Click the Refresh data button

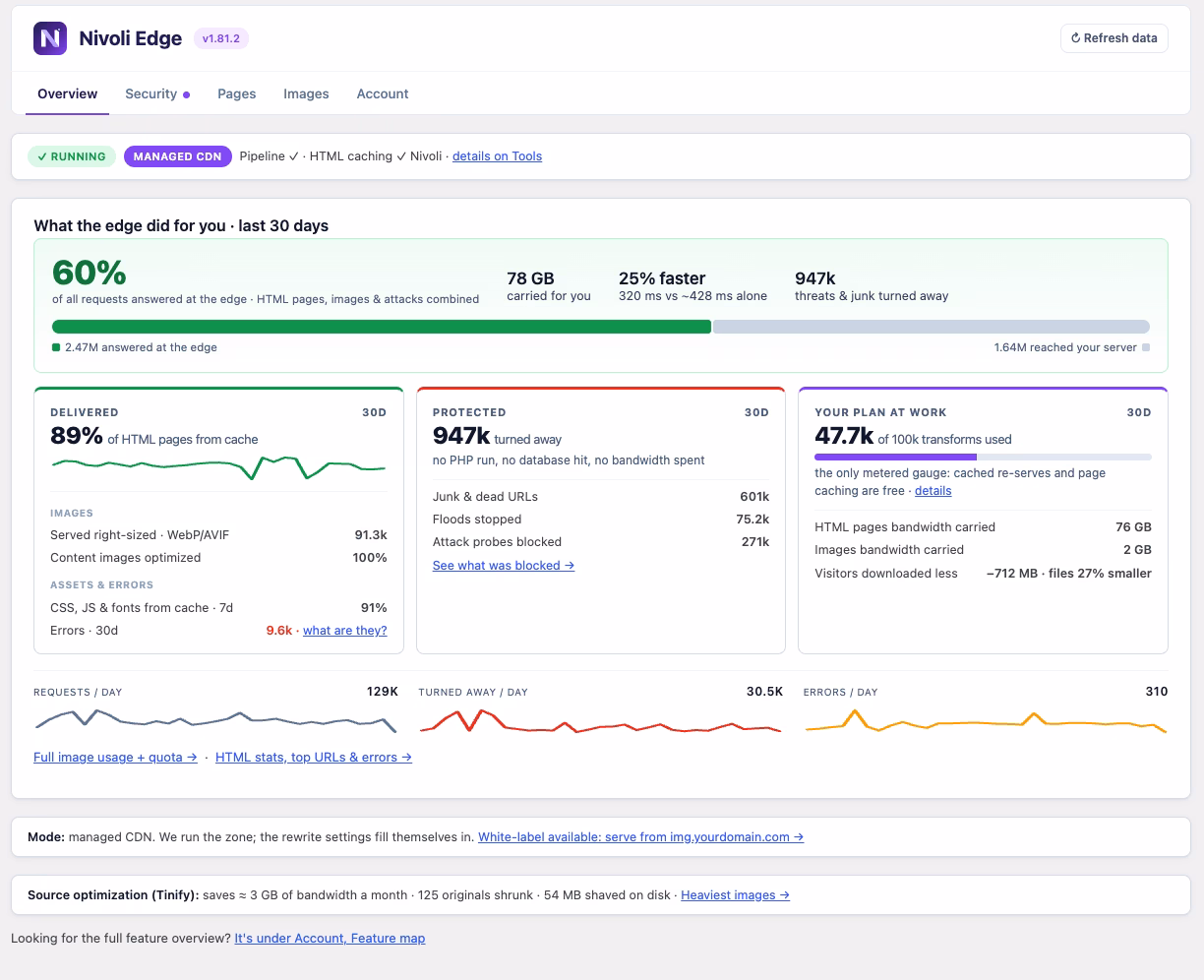coord(1114,38)
